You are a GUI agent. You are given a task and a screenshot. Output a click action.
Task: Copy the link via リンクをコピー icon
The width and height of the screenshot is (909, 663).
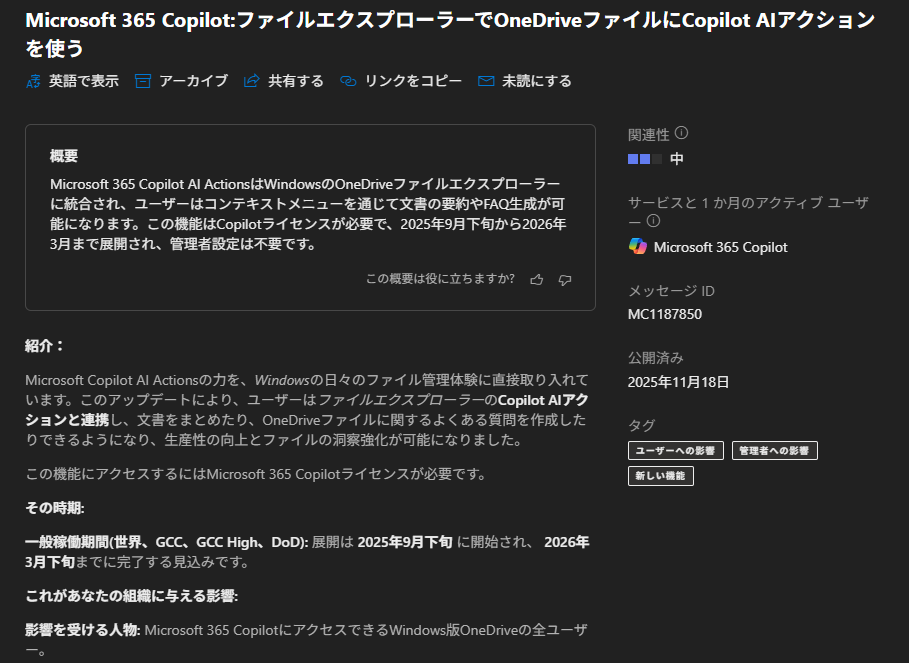[x=348, y=81]
